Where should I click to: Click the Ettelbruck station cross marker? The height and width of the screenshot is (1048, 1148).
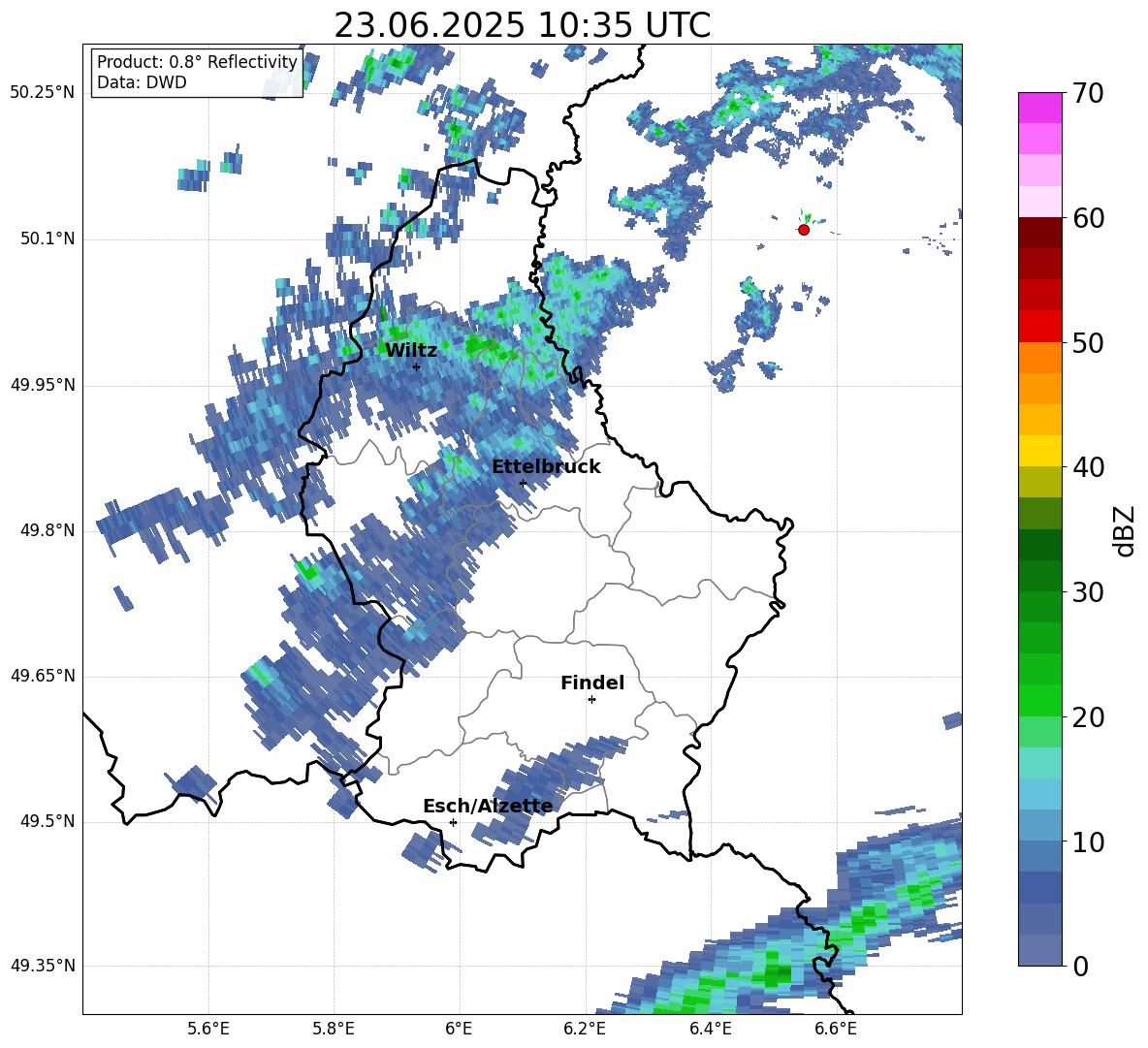coord(523,483)
